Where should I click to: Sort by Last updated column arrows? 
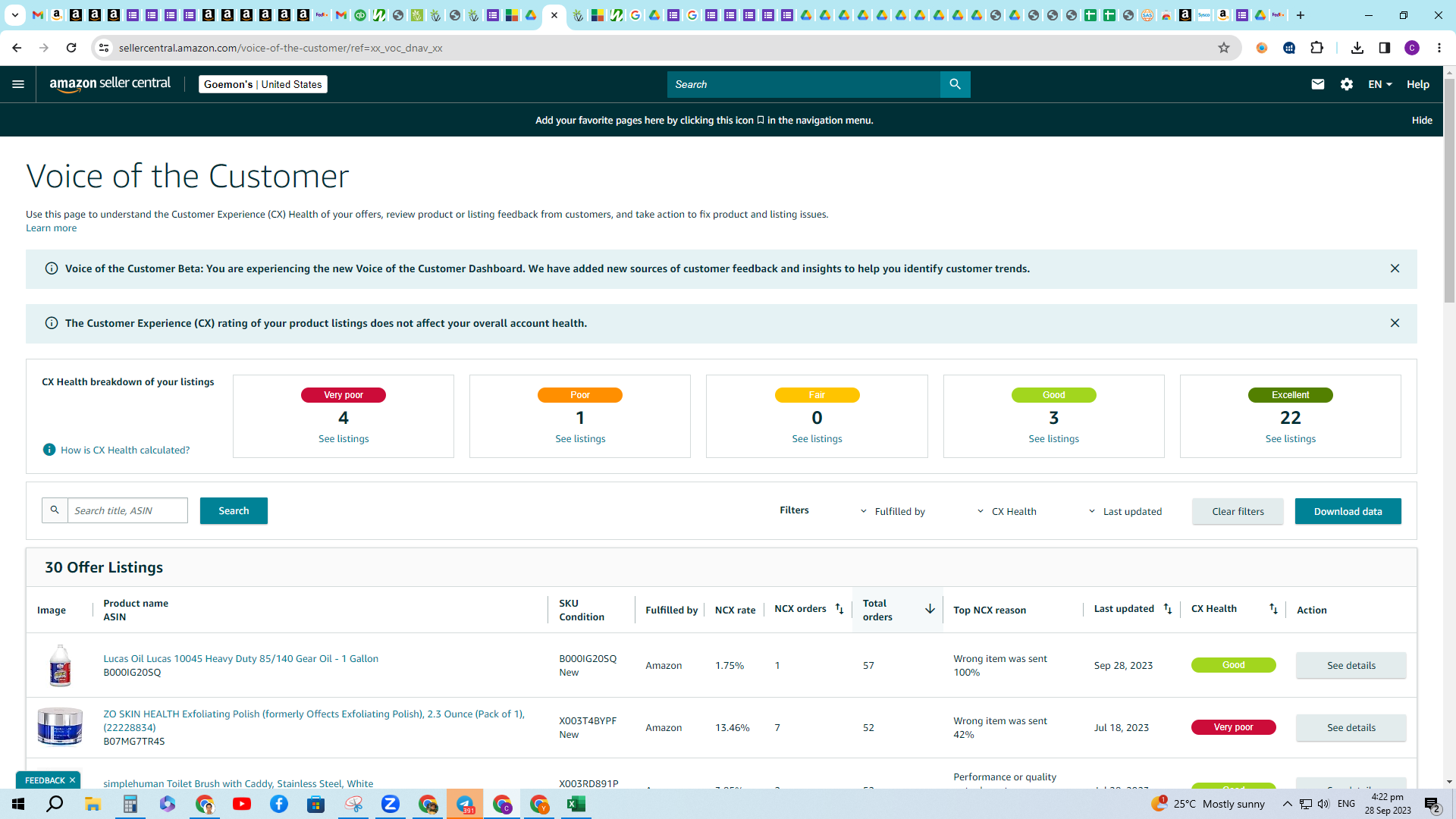point(1168,609)
